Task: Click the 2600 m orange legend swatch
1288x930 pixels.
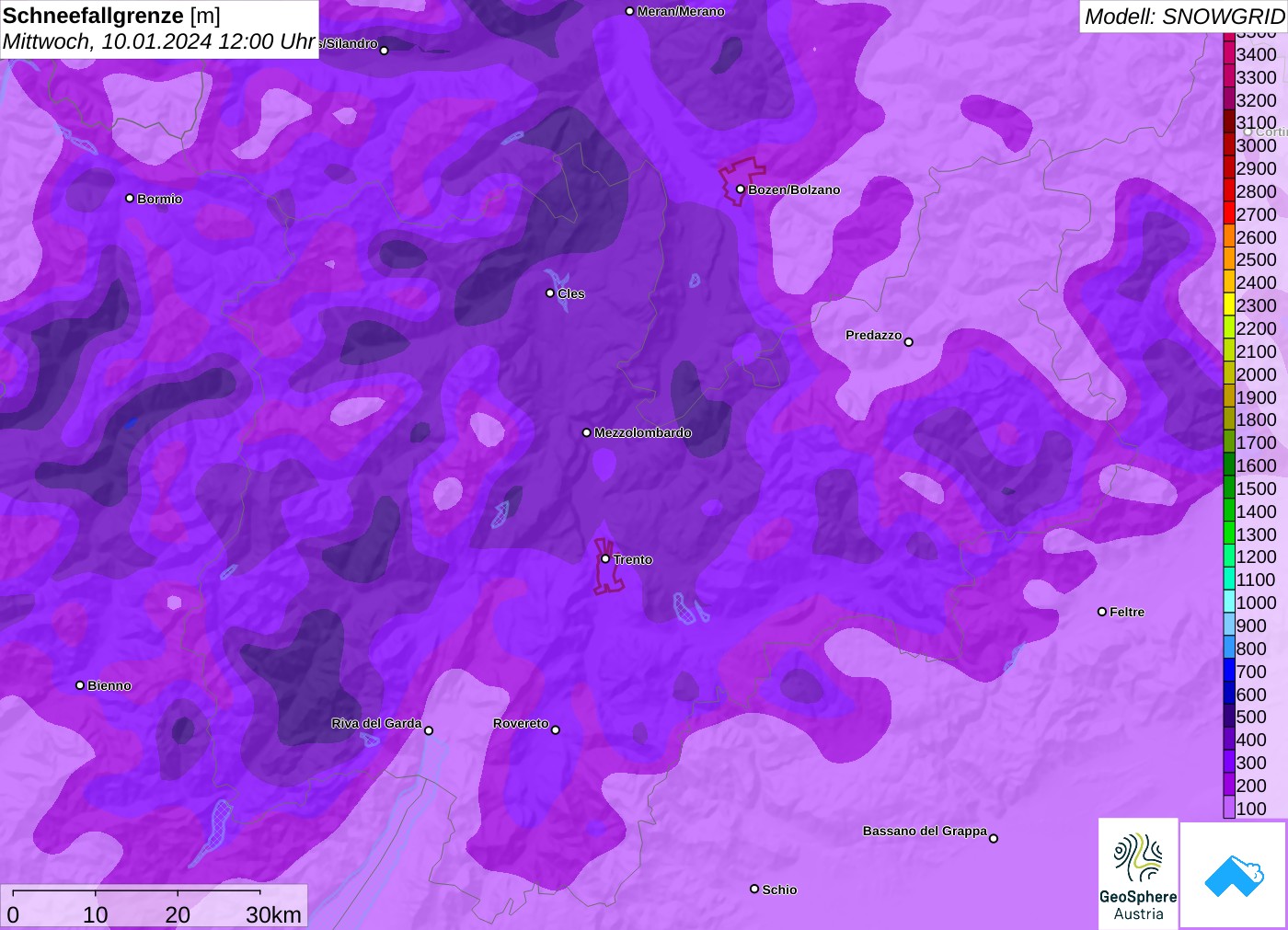Action: (1229, 237)
